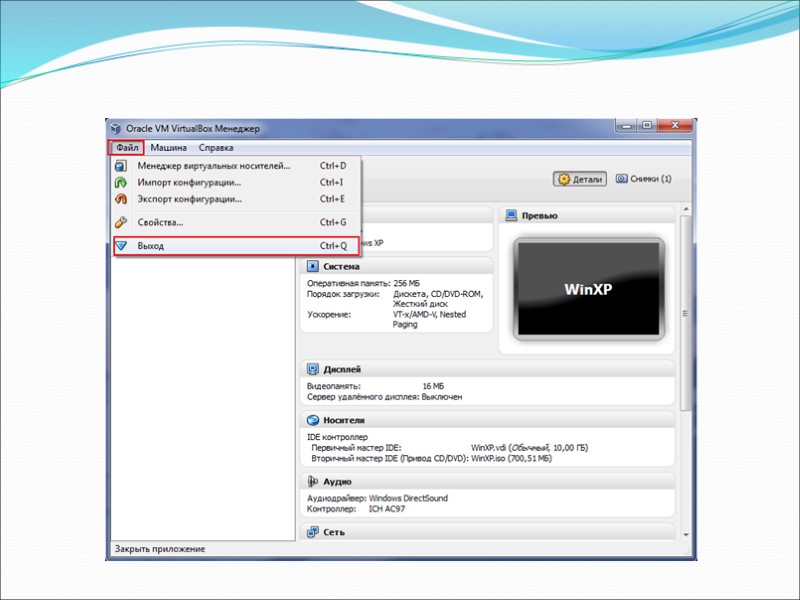The width and height of the screenshot is (800, 600).
Task: Click the orange export appliance icon
Action: pyautogui.click(x=121, y=199)
